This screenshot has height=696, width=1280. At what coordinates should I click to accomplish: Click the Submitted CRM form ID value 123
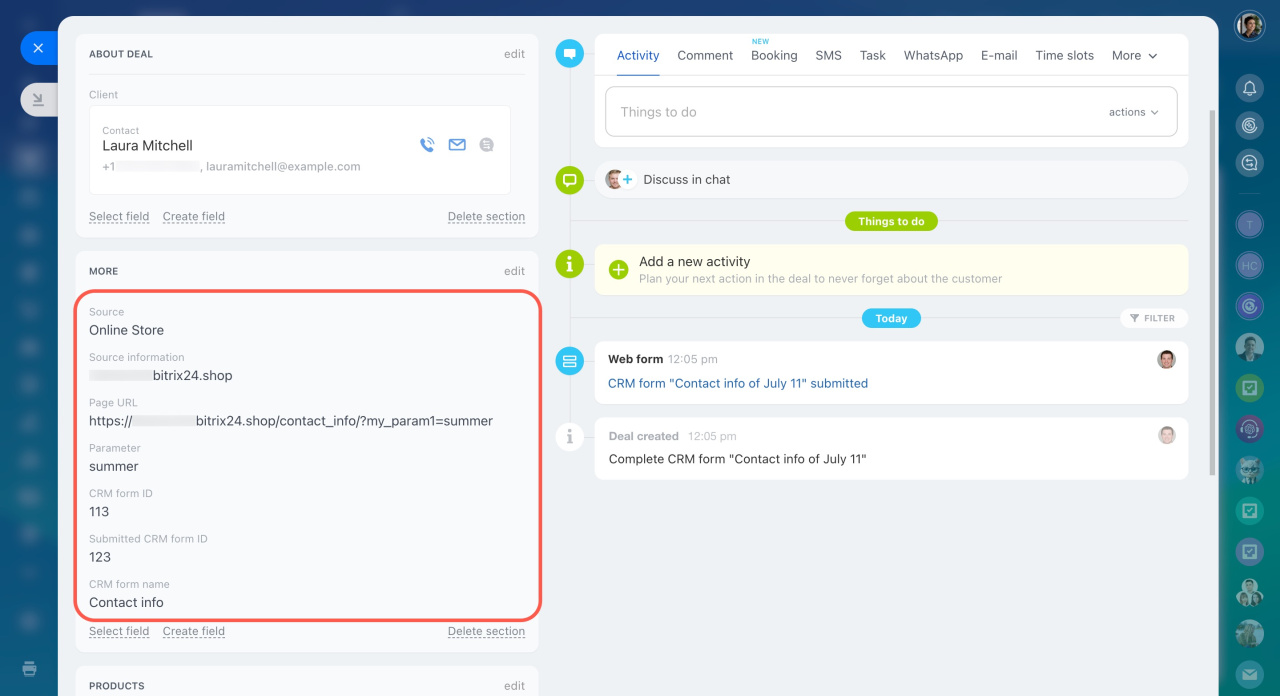(x=100, y=557)
